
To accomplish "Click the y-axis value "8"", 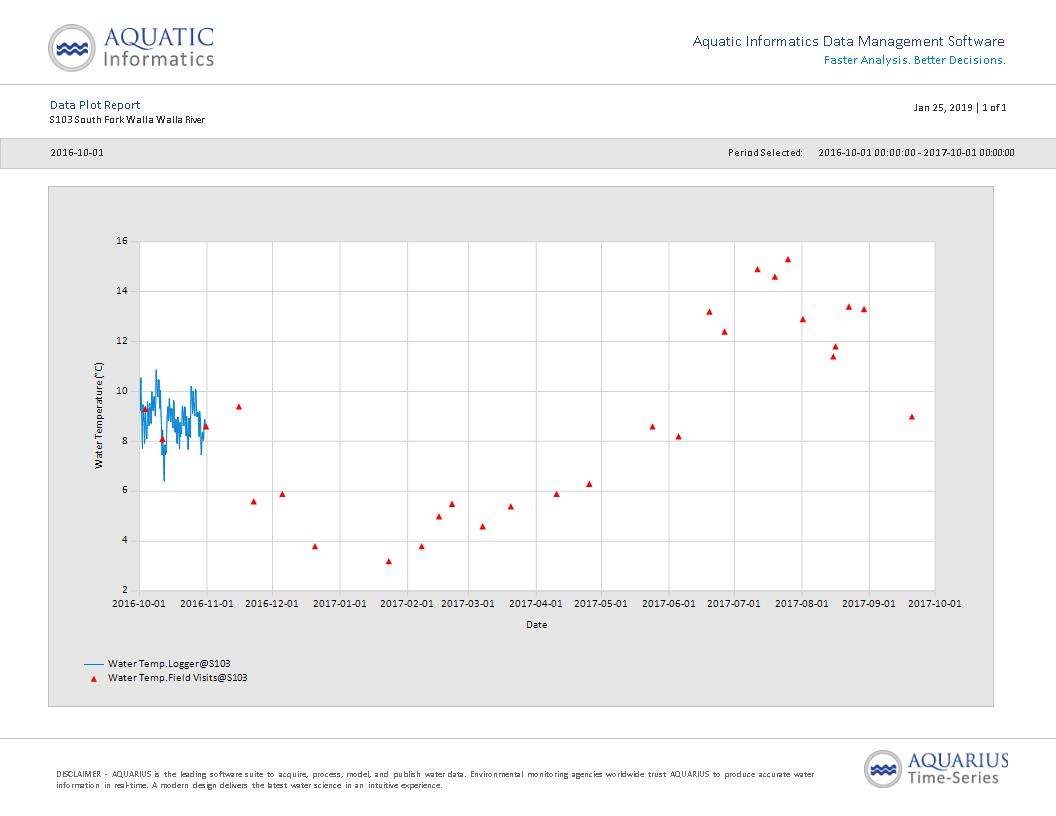I will pyautogui.click(x=125, y=441).
